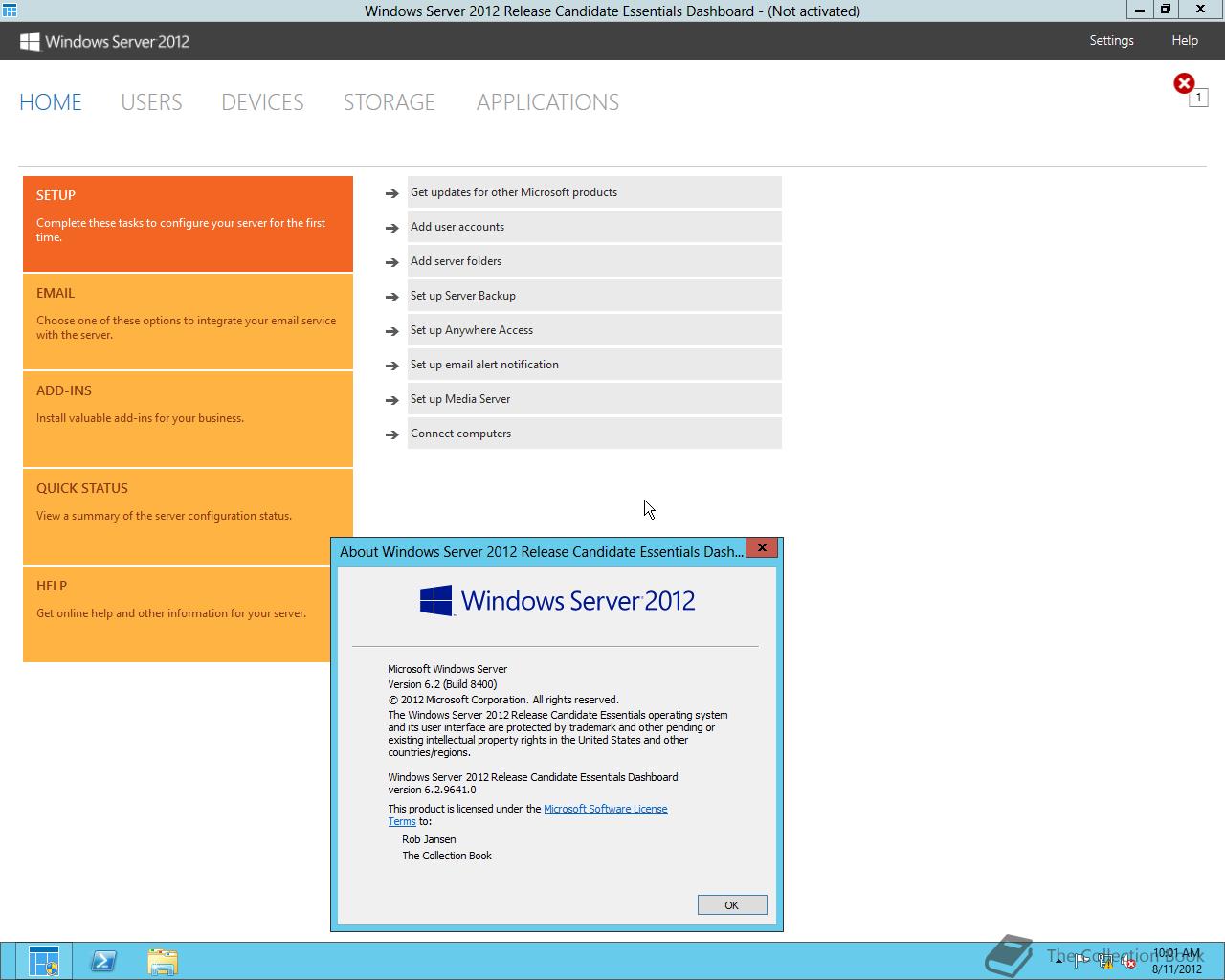
Task: Click OK in the About dialog
Action: tap(732, 905)
